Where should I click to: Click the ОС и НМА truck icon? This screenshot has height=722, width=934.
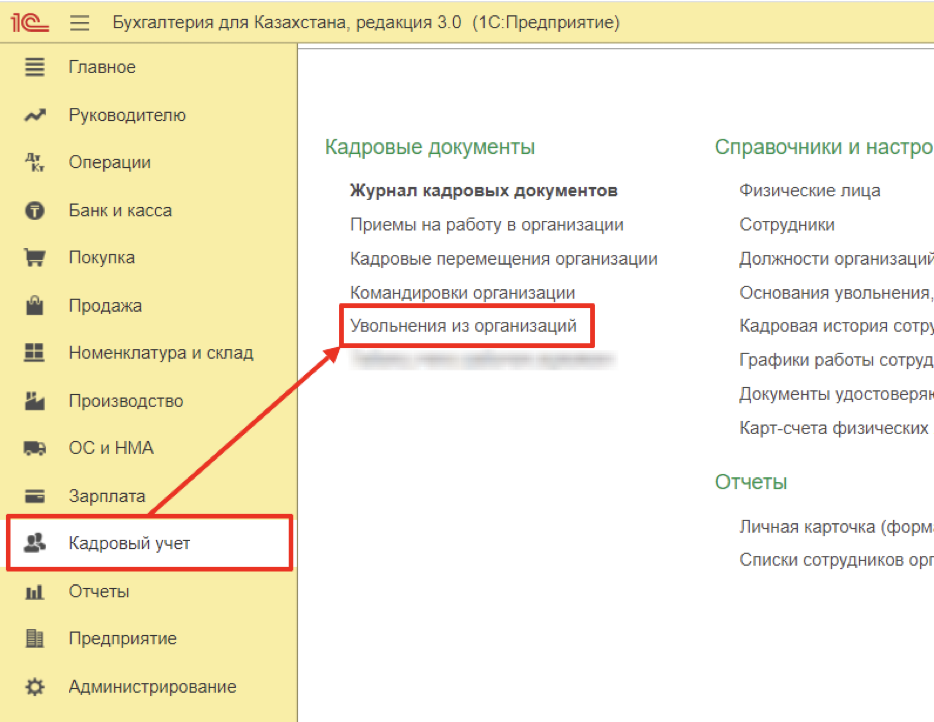pos(35,448)
